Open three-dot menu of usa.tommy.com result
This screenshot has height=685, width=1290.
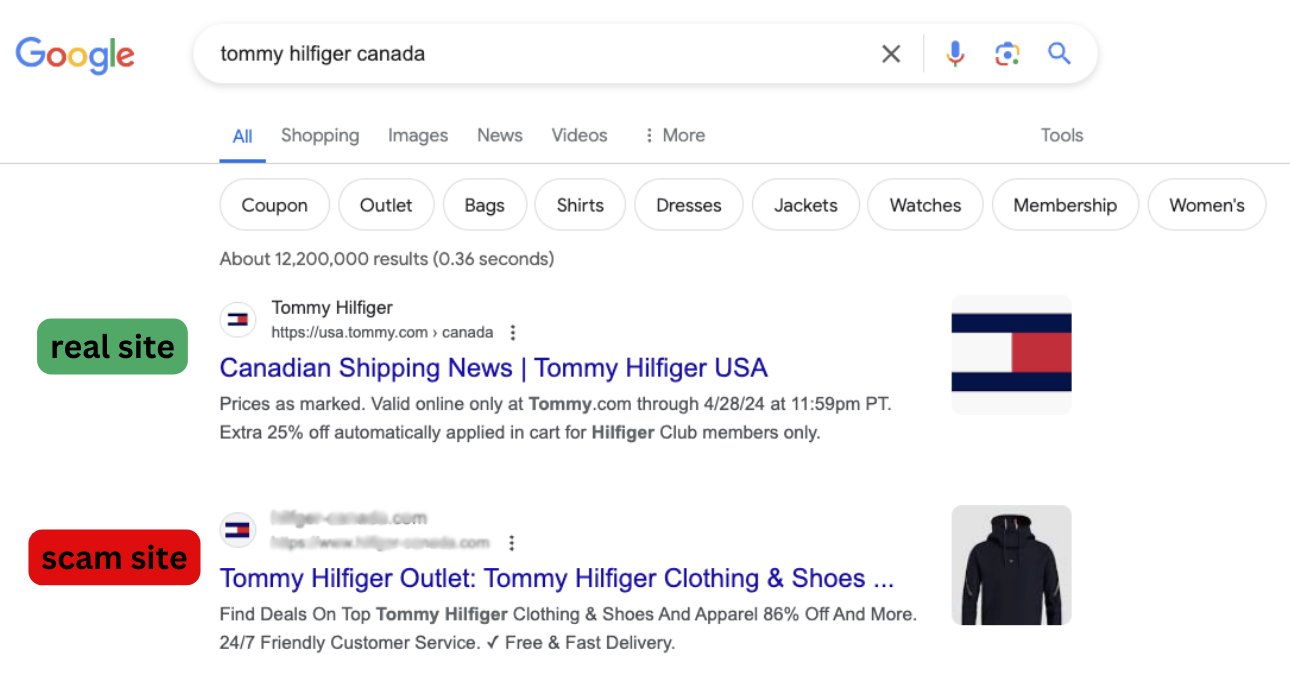(x=513, y=332)
